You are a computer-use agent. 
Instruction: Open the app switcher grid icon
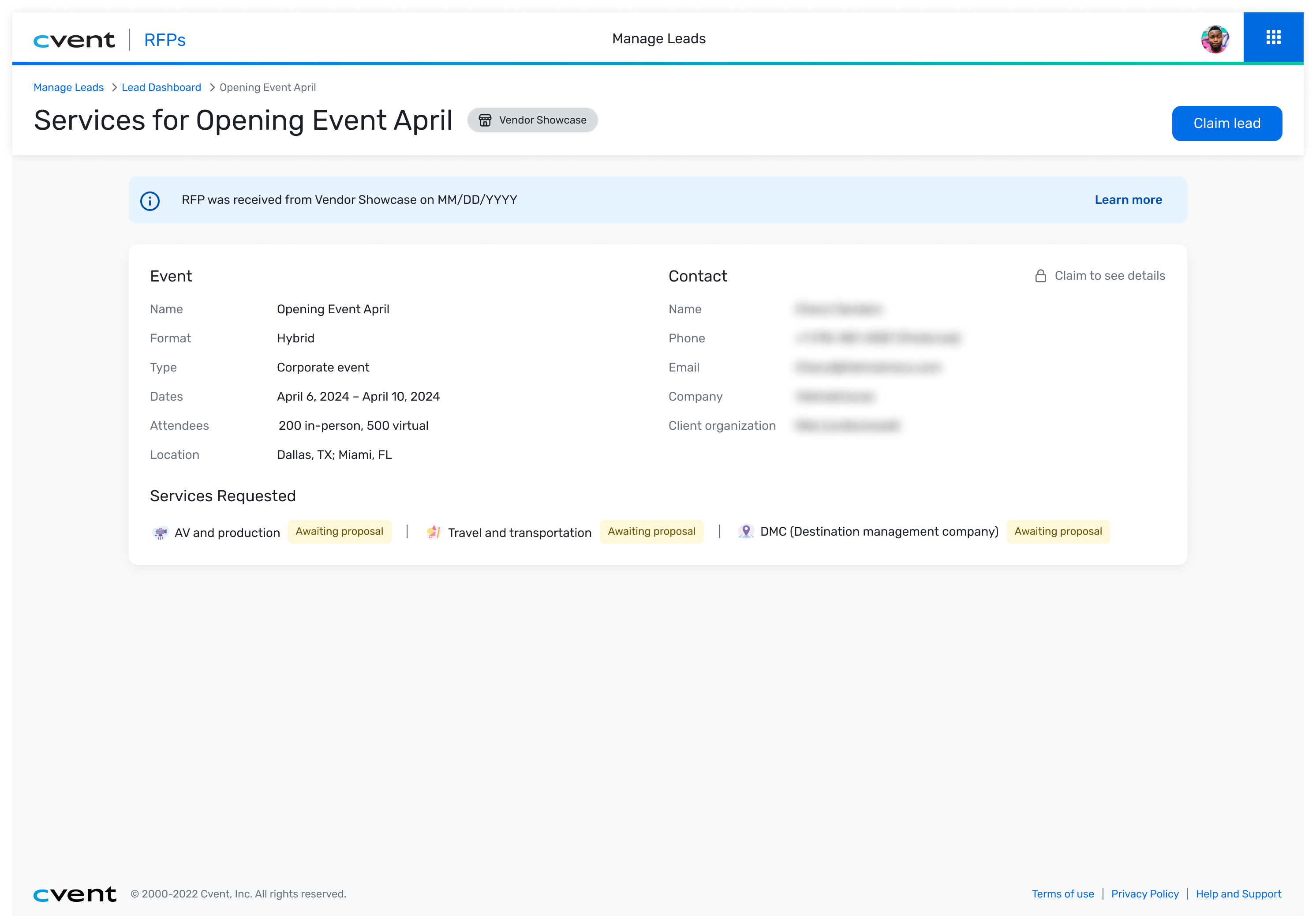tap(1273, 37)
